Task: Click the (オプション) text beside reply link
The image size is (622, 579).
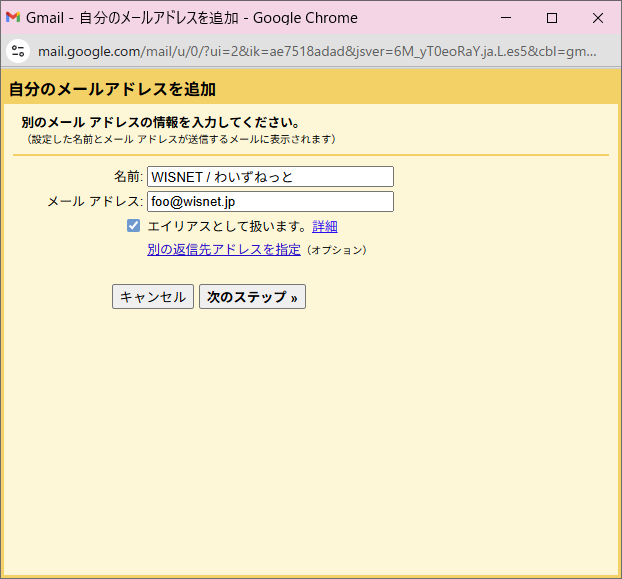Action: (336, 250)
